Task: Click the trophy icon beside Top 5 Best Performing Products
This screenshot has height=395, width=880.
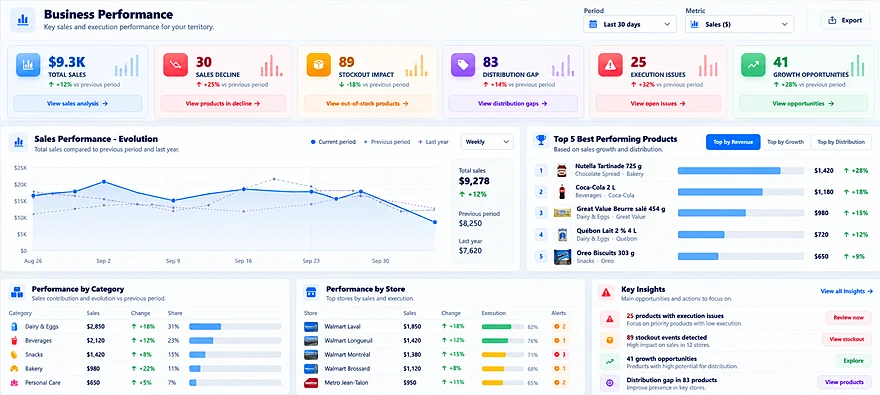Action: tap(541, 140)
